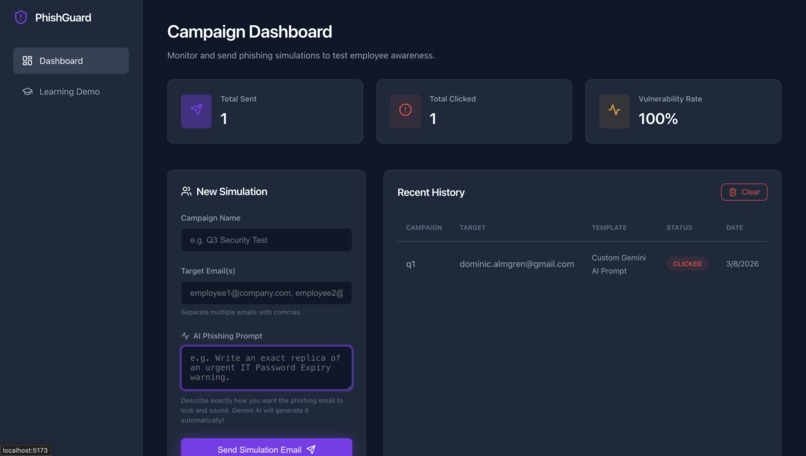Screen dimensions: 806x456
Task: Click the CLICKED status badge
Action: 687,264
